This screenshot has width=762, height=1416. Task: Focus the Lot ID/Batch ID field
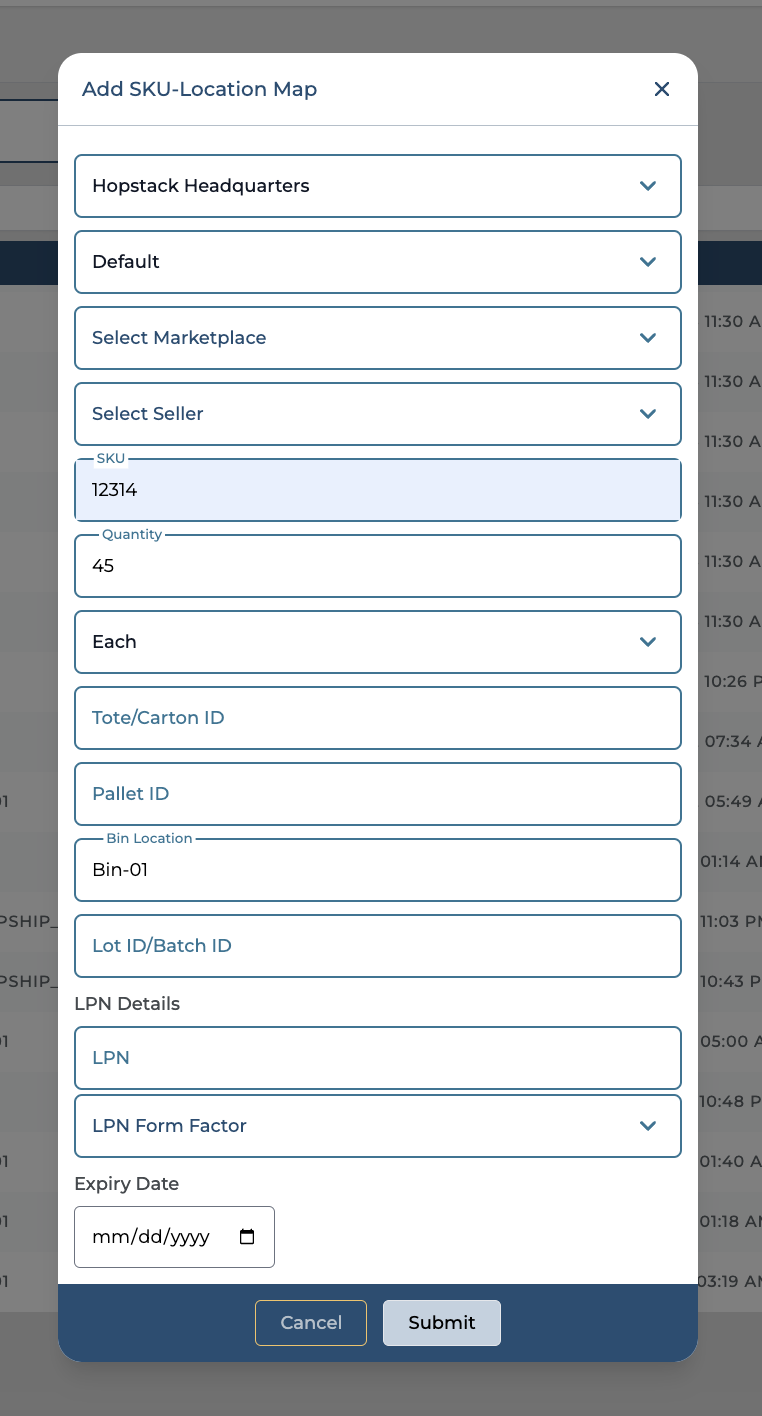tap(377, 946)
